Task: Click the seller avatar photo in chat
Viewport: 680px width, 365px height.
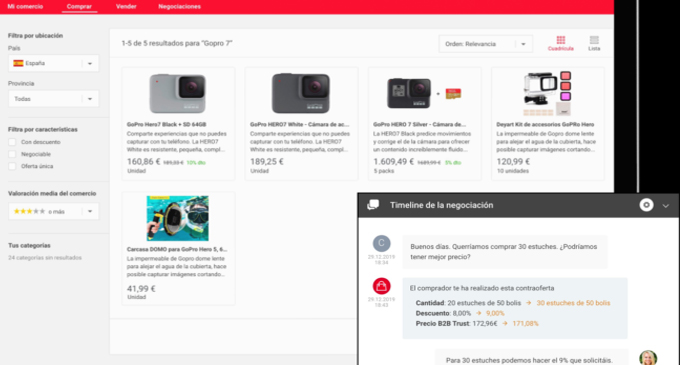Action: coord(648,358)
